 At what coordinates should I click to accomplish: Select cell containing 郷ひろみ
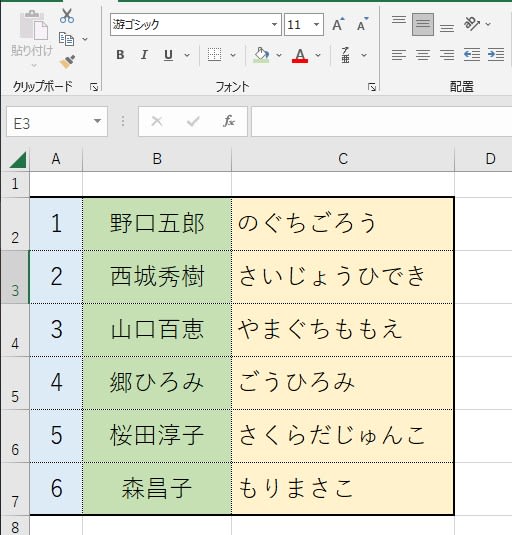tap(157, 383)
